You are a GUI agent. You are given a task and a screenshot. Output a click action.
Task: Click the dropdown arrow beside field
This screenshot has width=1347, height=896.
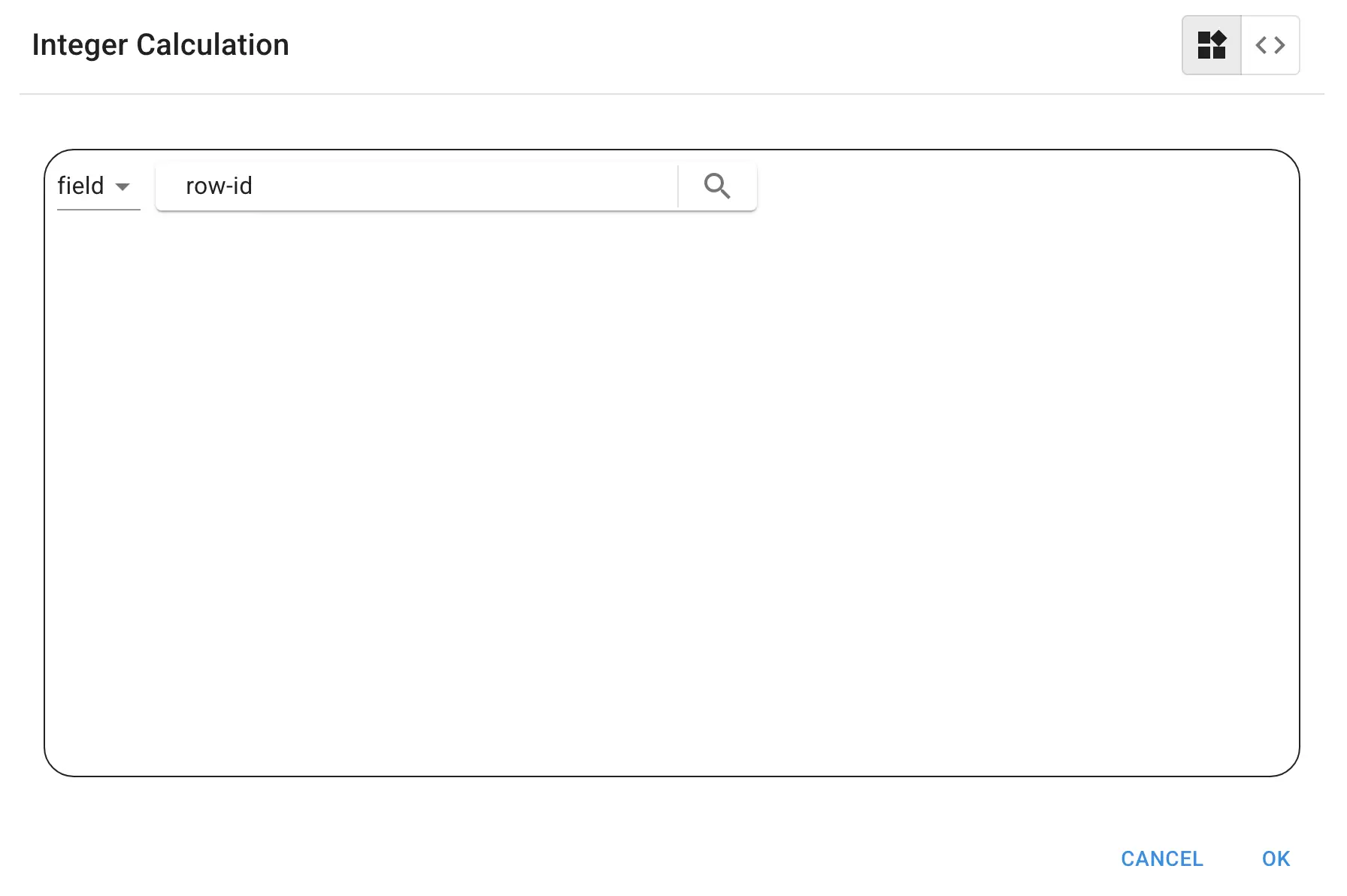tap(123, 186)
